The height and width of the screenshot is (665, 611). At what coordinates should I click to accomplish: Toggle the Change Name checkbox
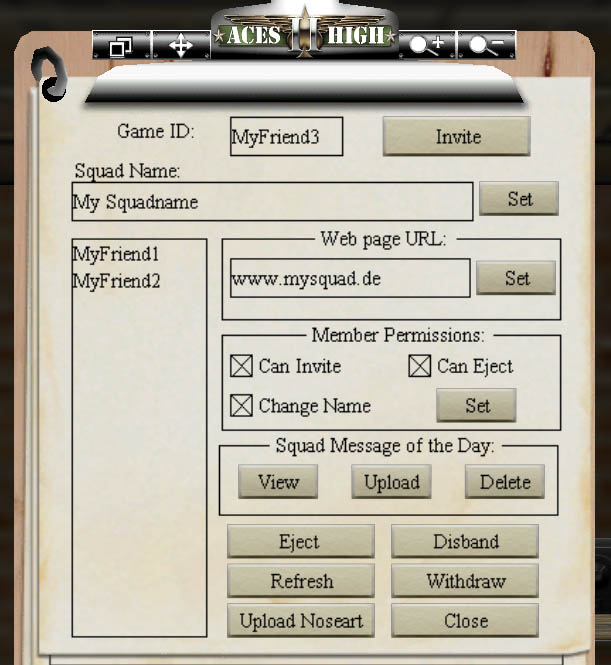pyautogui.click(x=241, y=405)
